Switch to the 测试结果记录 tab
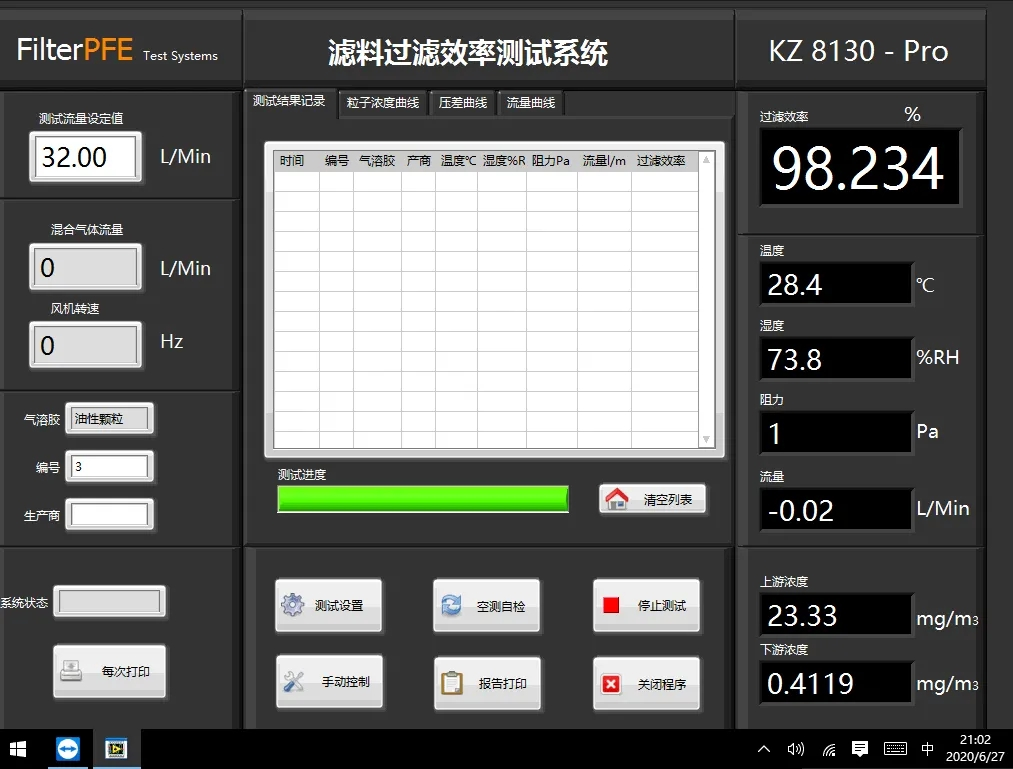 (x=289, y=101)
